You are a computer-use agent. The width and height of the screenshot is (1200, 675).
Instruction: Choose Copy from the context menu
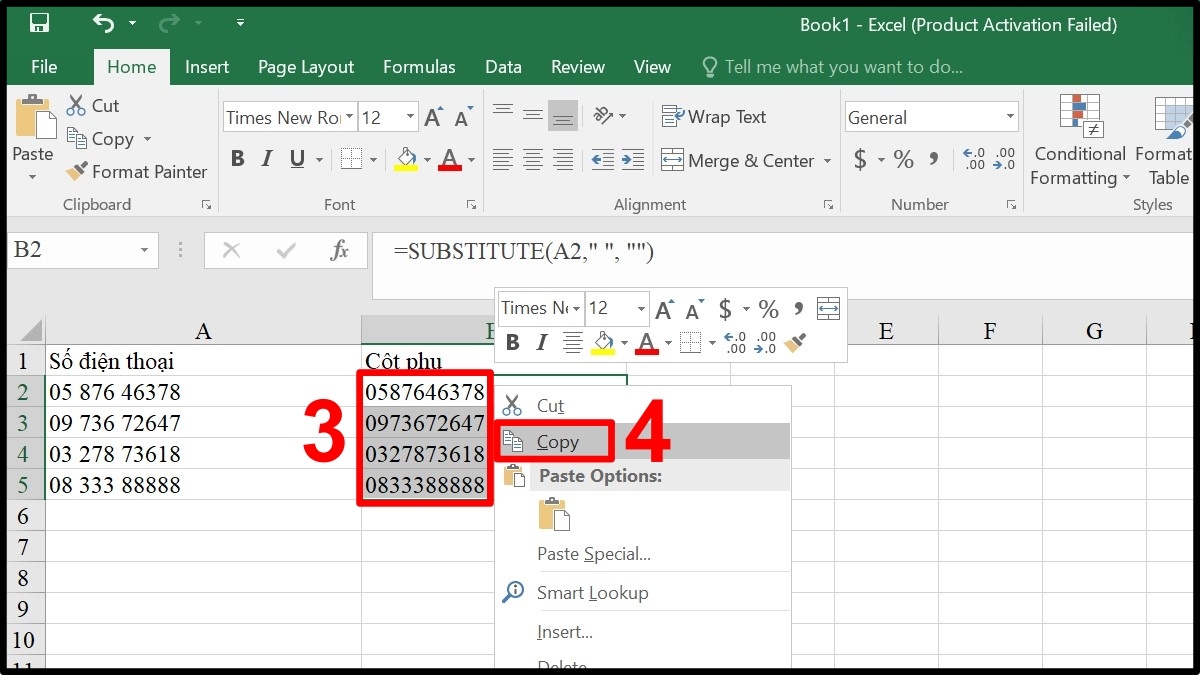pos(557,442)
